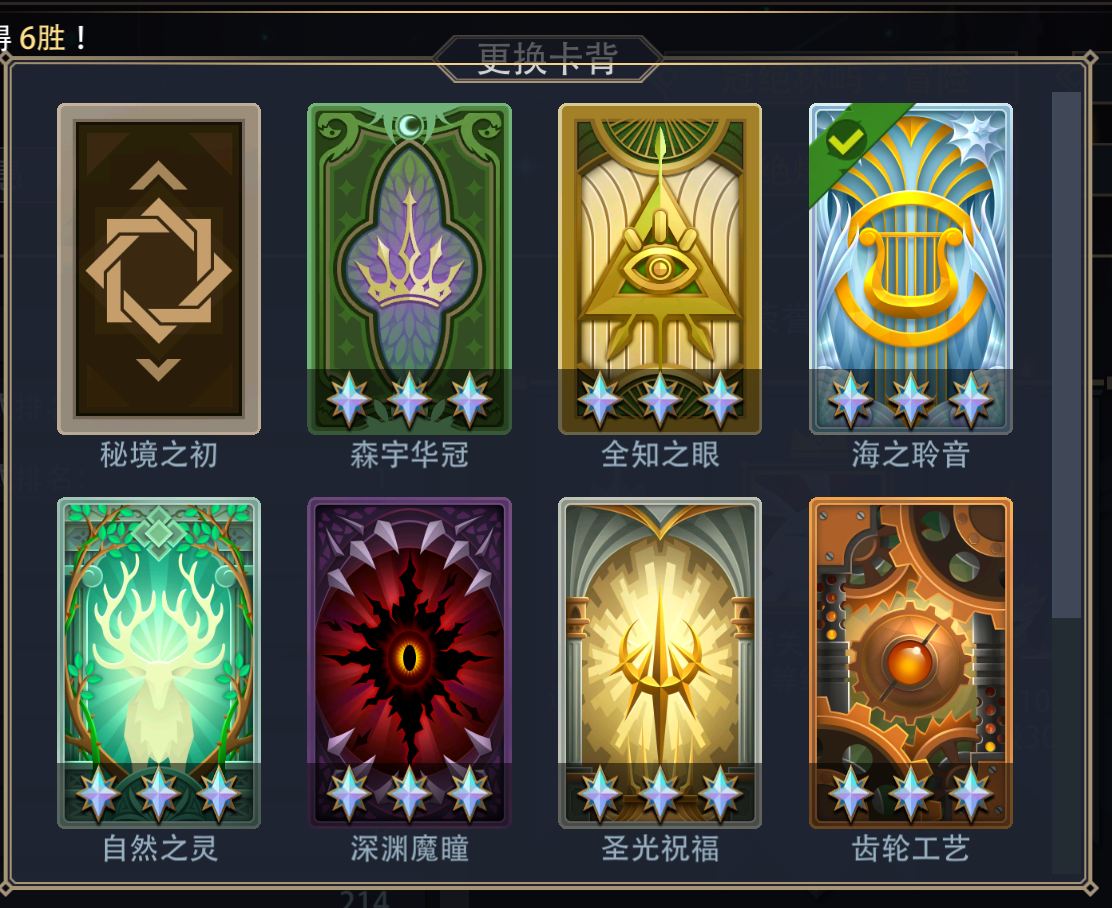Pick the 圣光祝福 golden trident card back
1112x908 pixels.
660,663
